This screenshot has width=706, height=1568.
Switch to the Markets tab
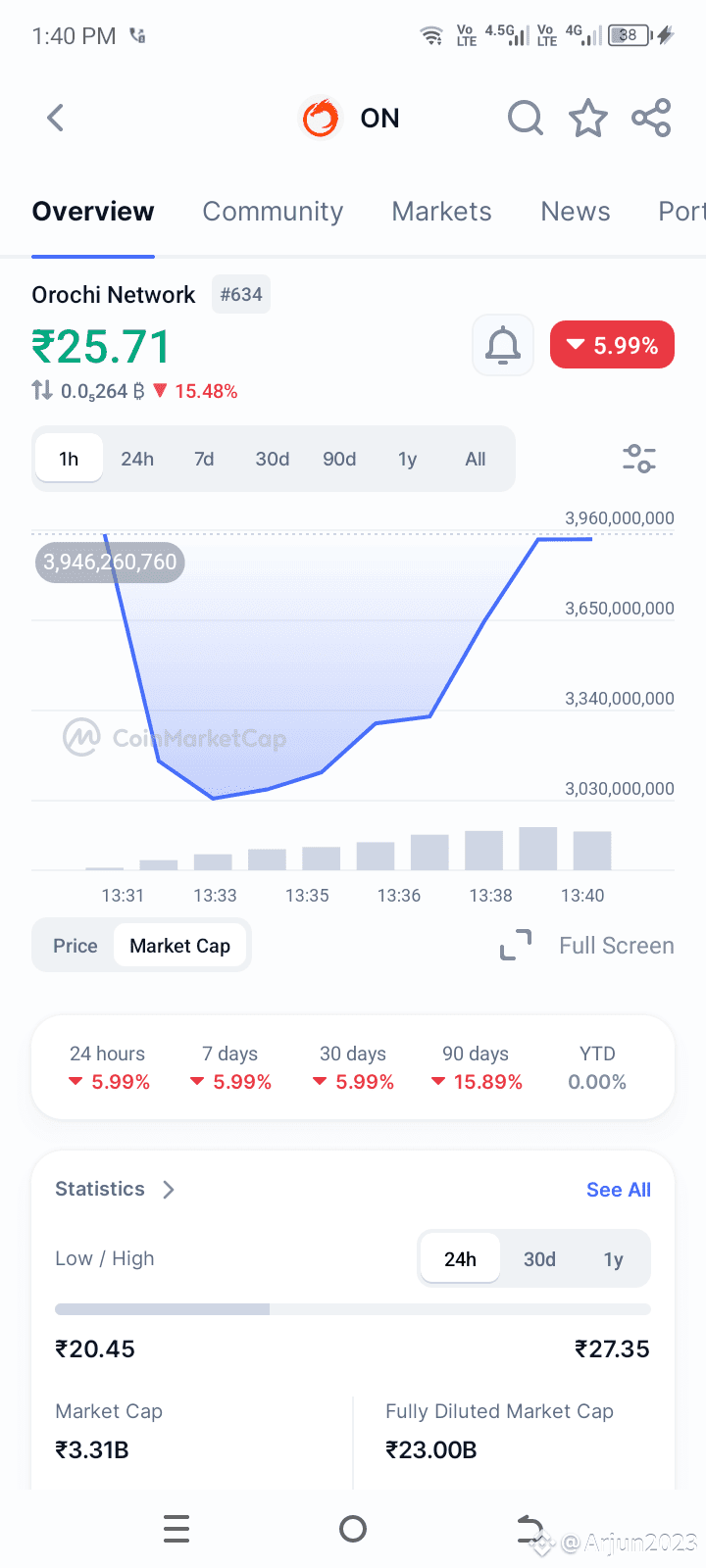point(442,212)
